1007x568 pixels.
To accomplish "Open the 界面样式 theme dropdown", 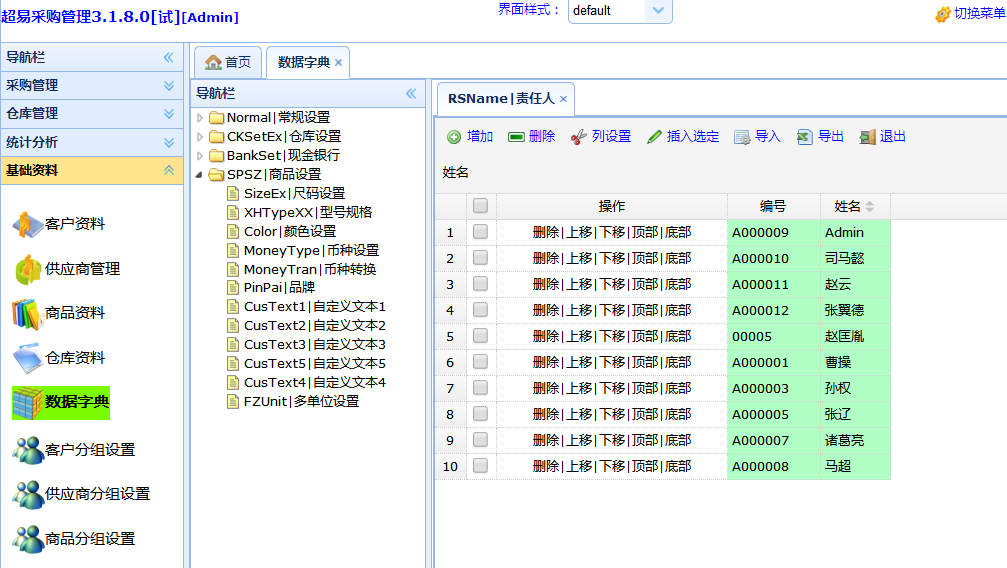I will click(x=657, y=11).
